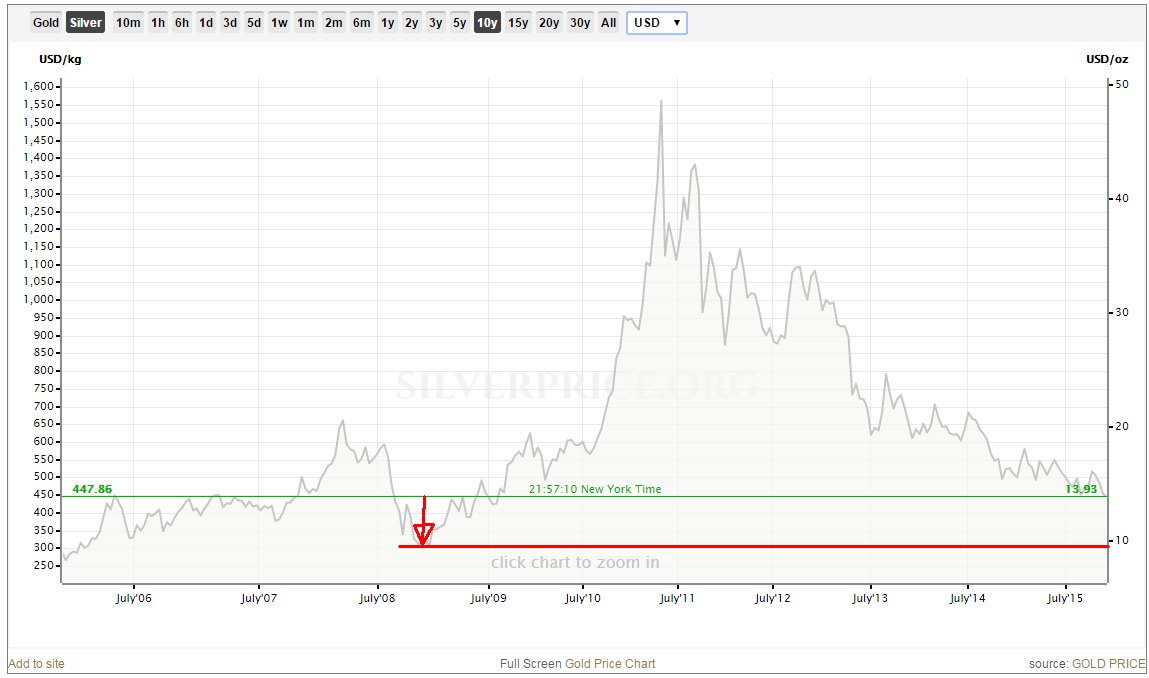Click the chart peak near July'11
Image resolution: width=1149 pixels, height=678 pixels.
pos(661,102)
